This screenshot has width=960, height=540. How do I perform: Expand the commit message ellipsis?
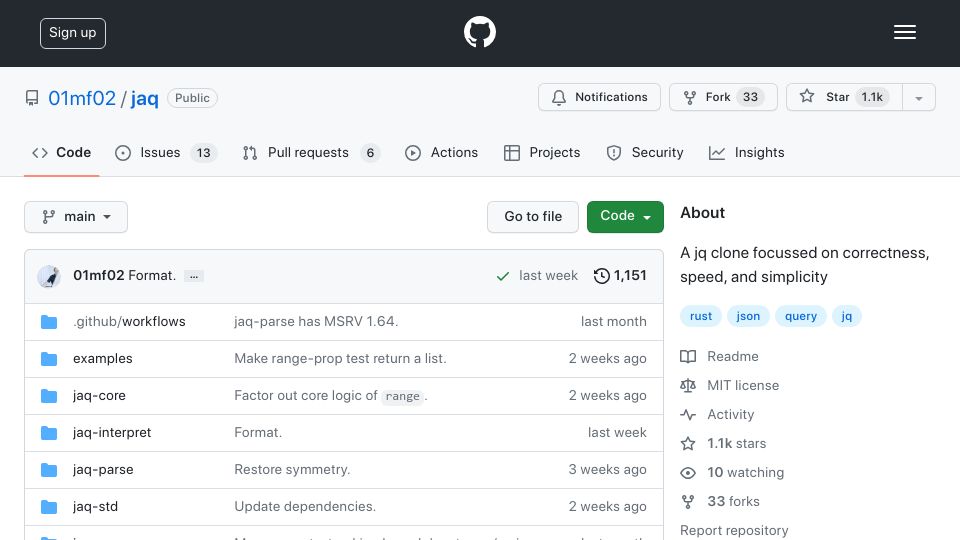pyautogui.click(x=193, y=276)
